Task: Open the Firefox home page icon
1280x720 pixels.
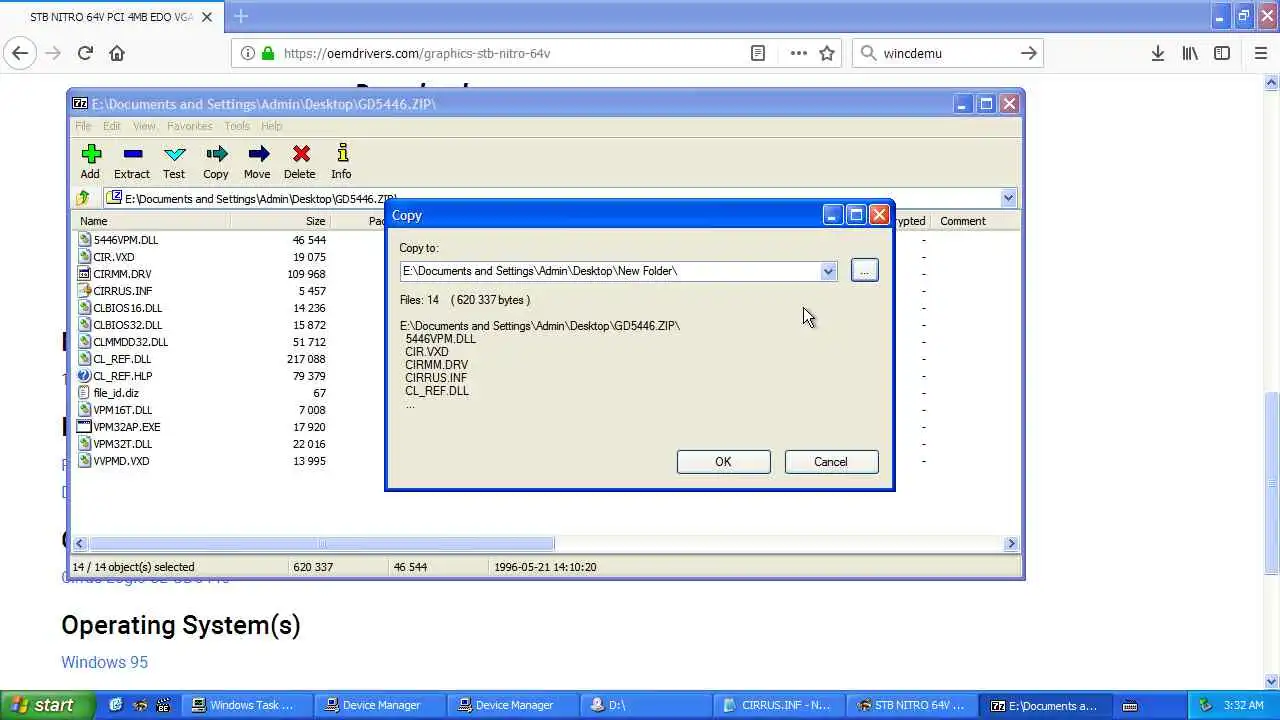Action: point(117,53)
